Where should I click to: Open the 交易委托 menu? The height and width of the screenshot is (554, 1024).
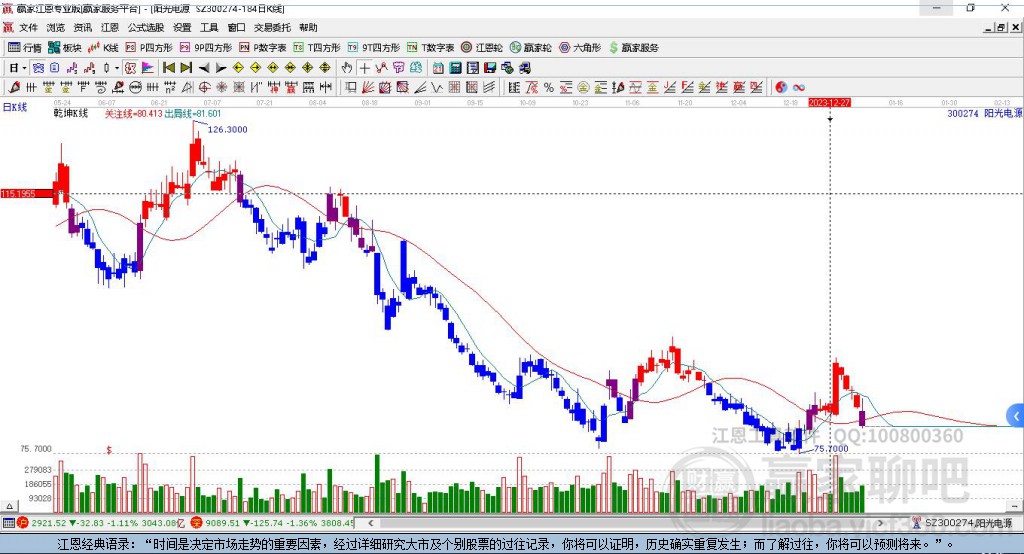pyautogui.click(x=272, y=27)
